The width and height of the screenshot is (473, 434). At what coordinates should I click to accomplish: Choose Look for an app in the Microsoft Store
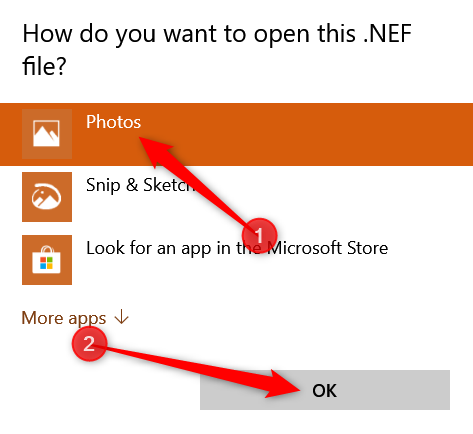237,248
